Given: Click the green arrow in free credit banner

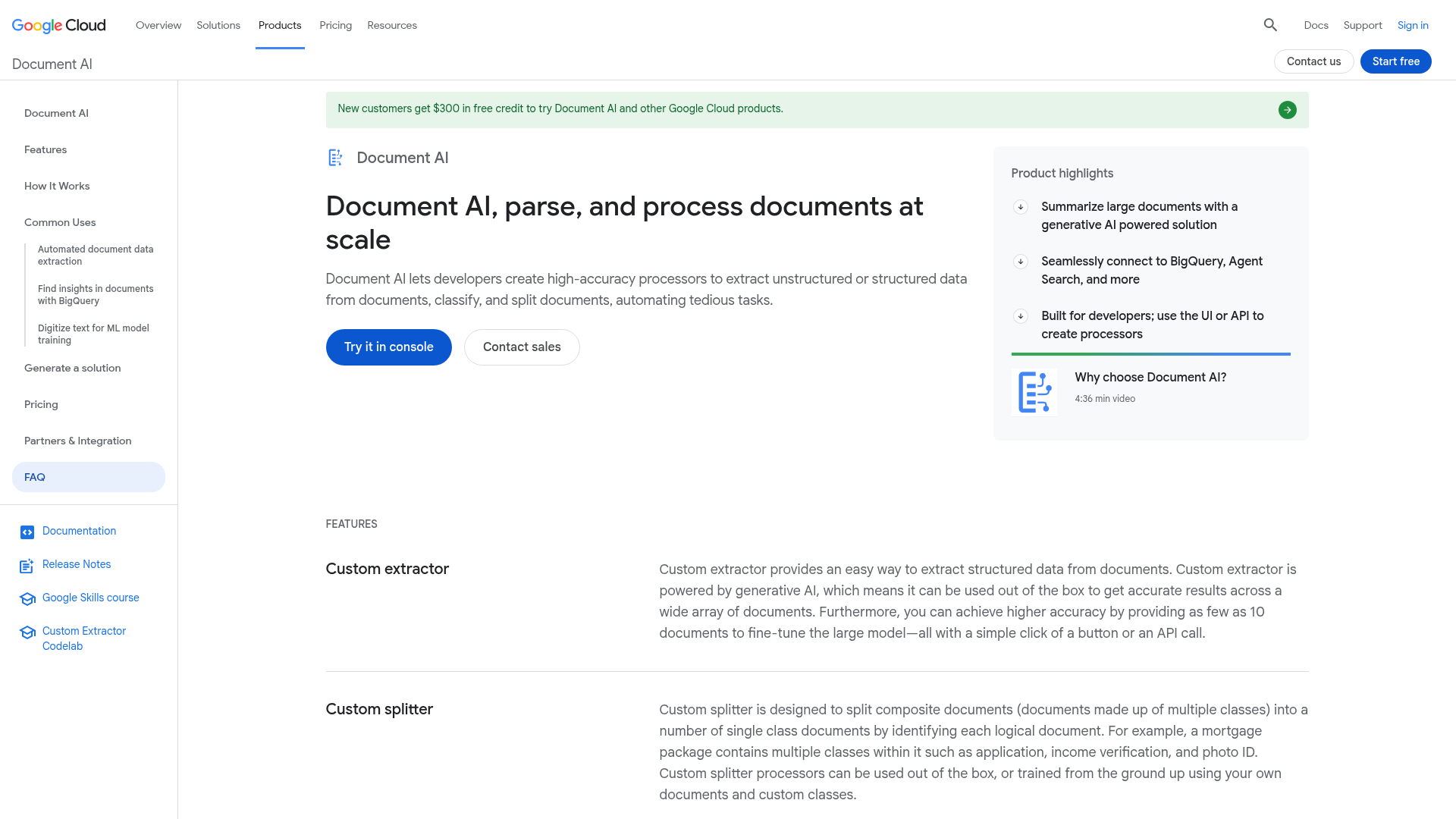Looking at the screenshot, I should click(x=1287, y=110).
